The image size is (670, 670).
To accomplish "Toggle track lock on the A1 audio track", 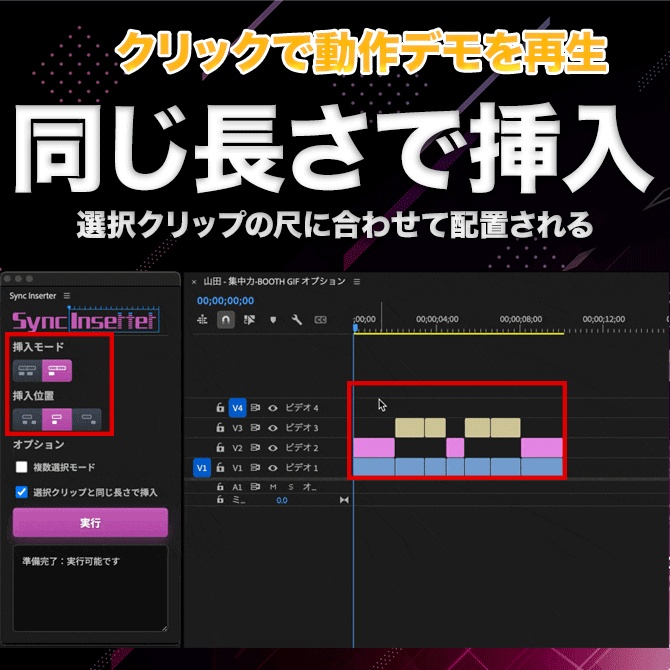I will (220, 487).
